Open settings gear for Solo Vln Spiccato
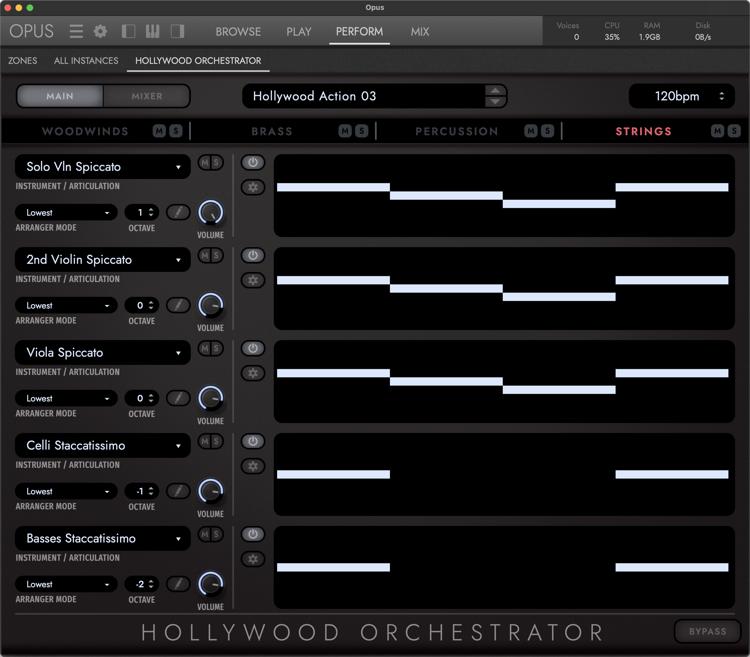Image resolution: width=750 pixels, height=657 pixels. click(253, 187)
